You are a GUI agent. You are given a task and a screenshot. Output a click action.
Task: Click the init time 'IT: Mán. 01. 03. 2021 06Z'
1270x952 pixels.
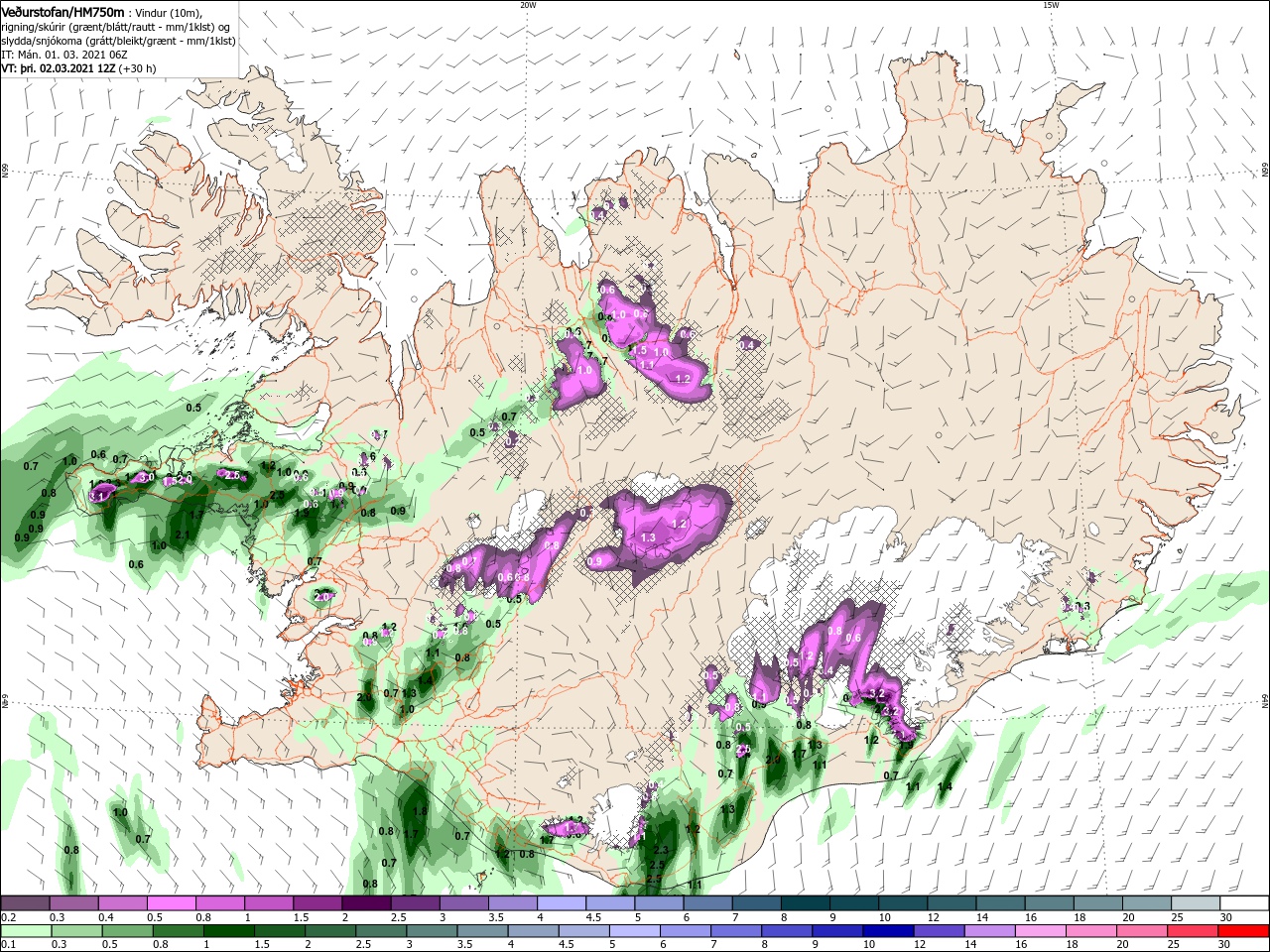tap(63, 56)
